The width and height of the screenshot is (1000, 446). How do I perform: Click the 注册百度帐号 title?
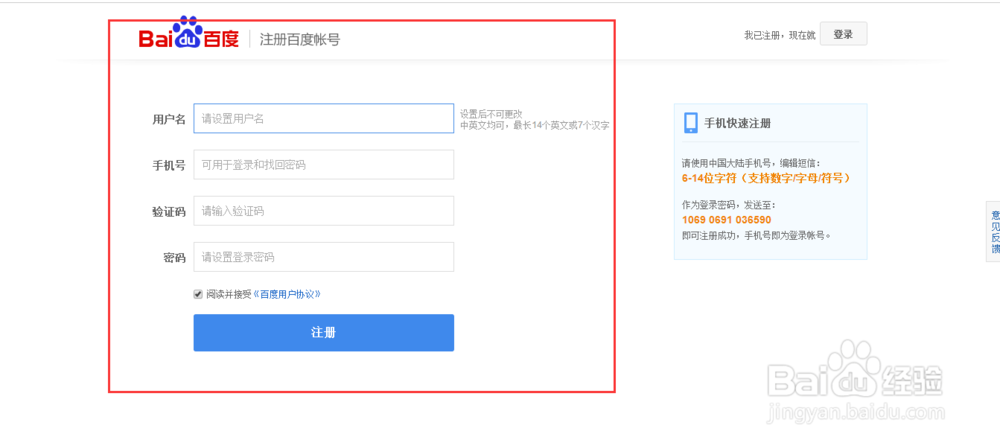point(300,40)
